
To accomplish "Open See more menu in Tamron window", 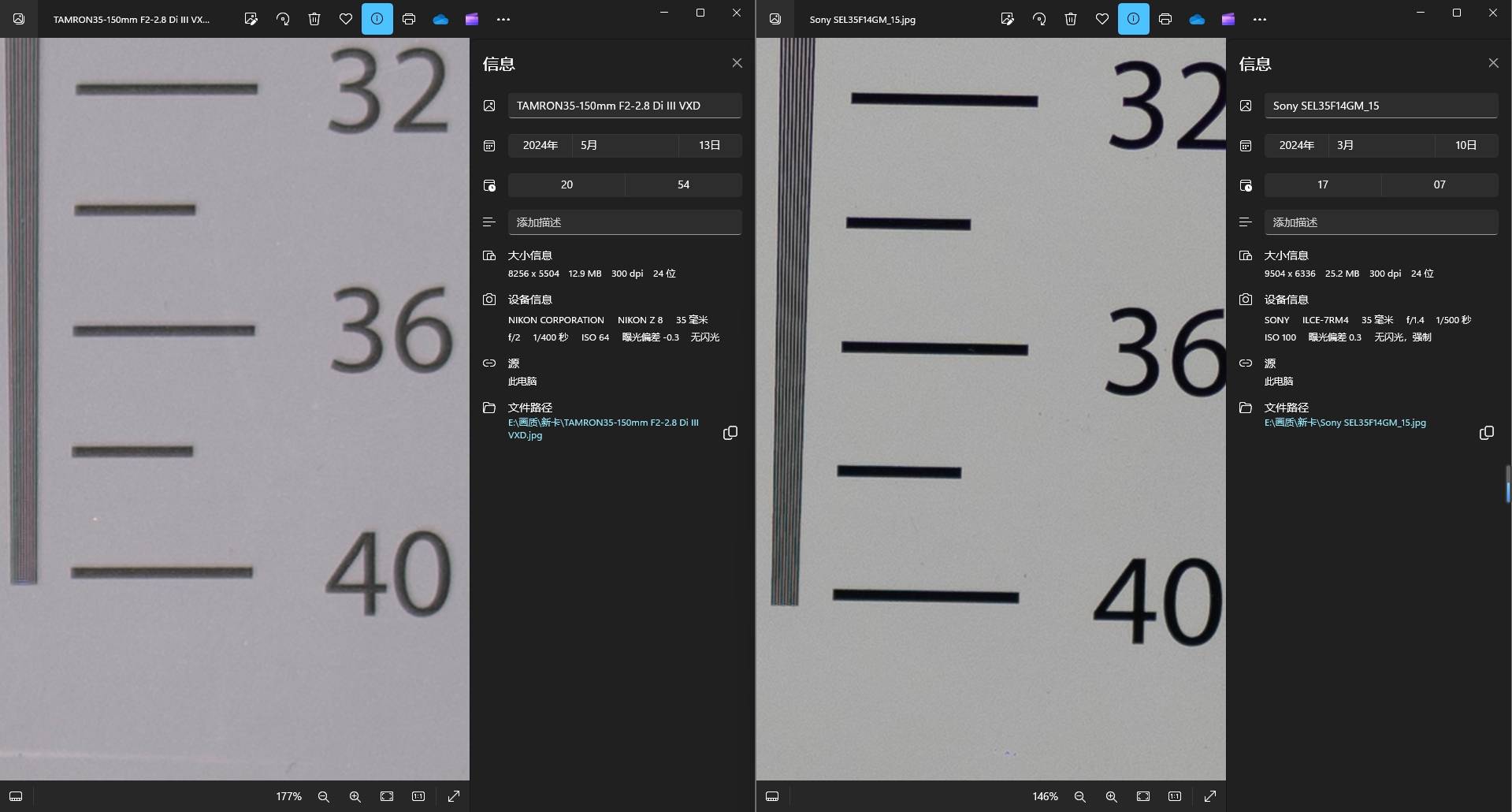I will tap(503, 19).
